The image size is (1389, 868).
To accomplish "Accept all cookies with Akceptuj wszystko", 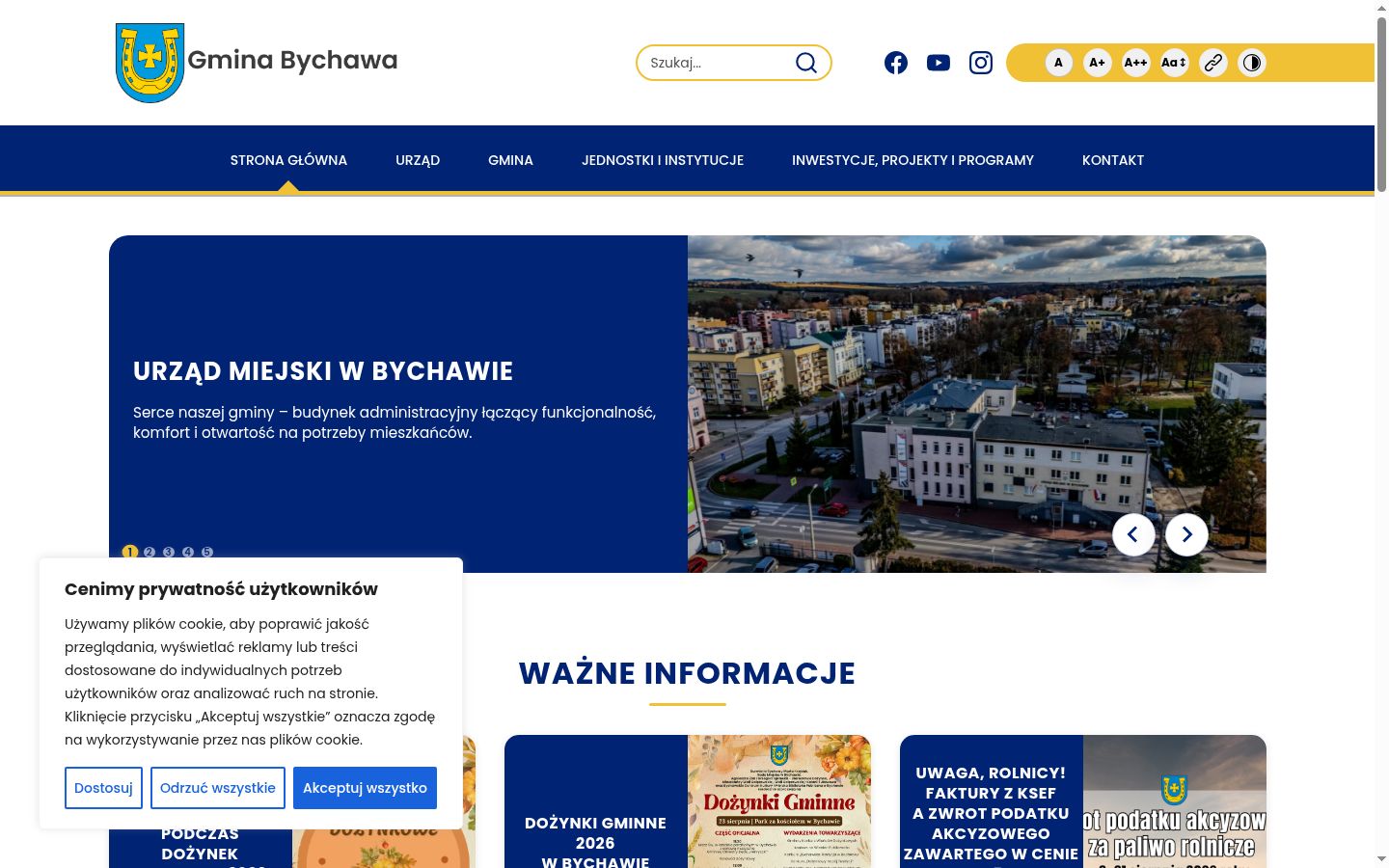I will pyautogui.click(x=365, y=788).
